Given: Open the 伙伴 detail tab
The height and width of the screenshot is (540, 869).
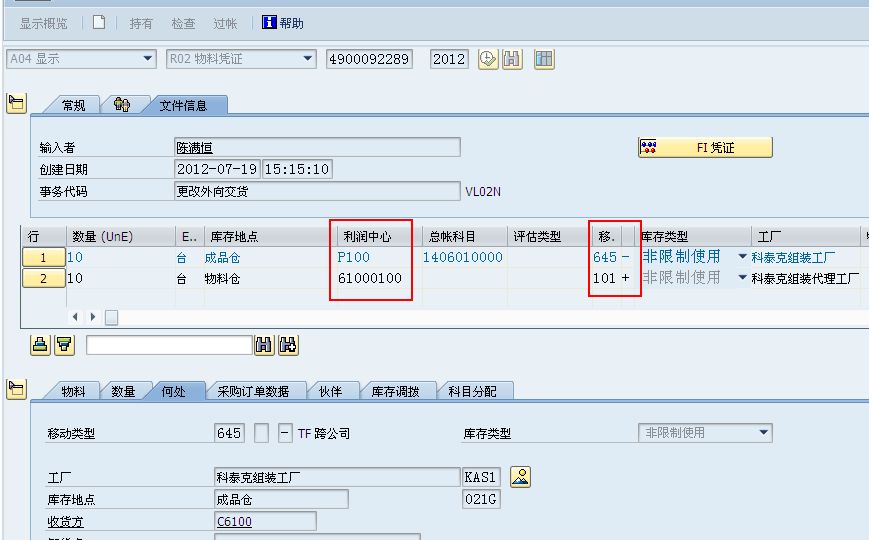Looking at the screenshot, I should pos(330,391).
